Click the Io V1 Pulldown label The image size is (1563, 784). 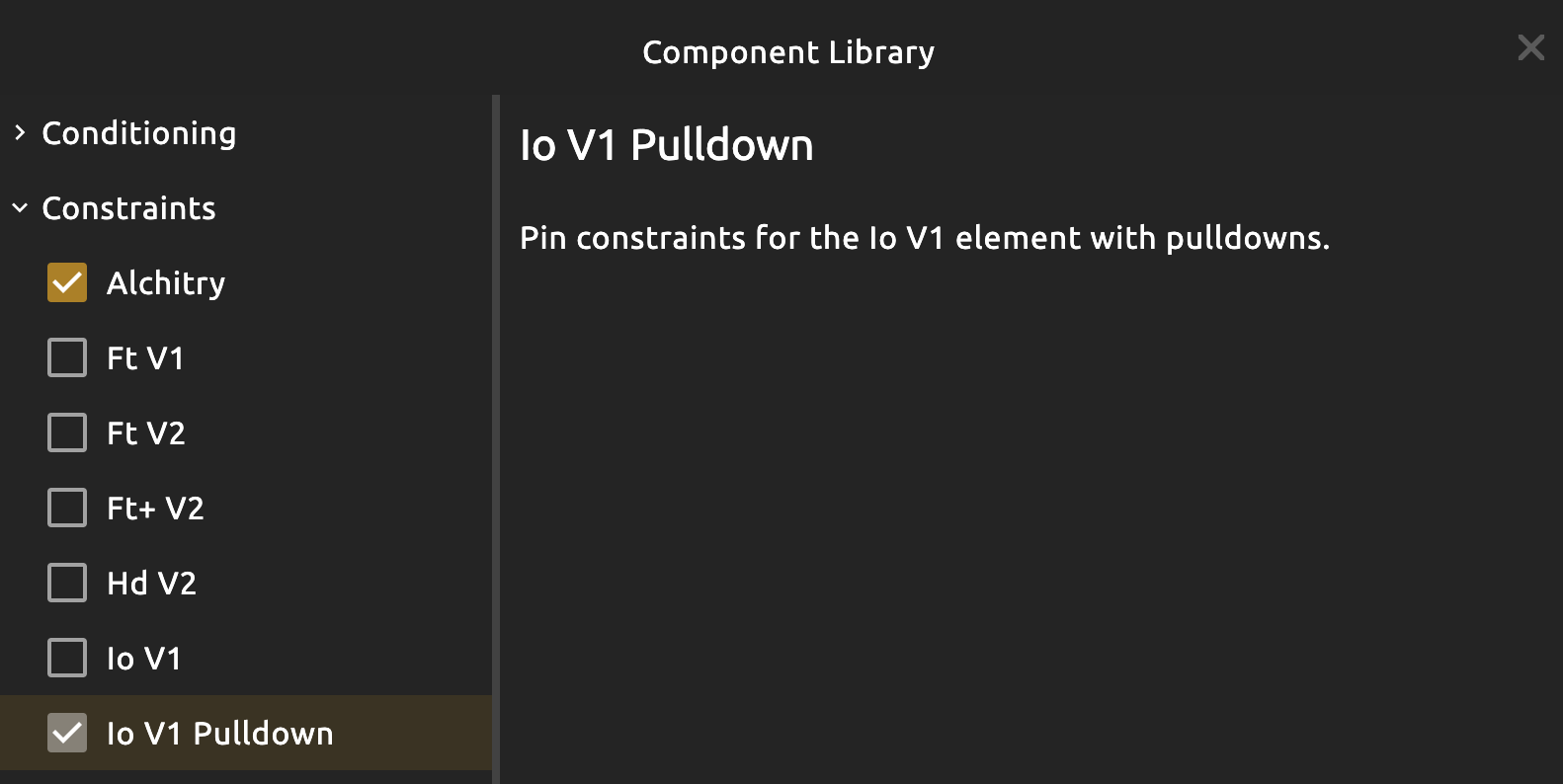point(220,734)
